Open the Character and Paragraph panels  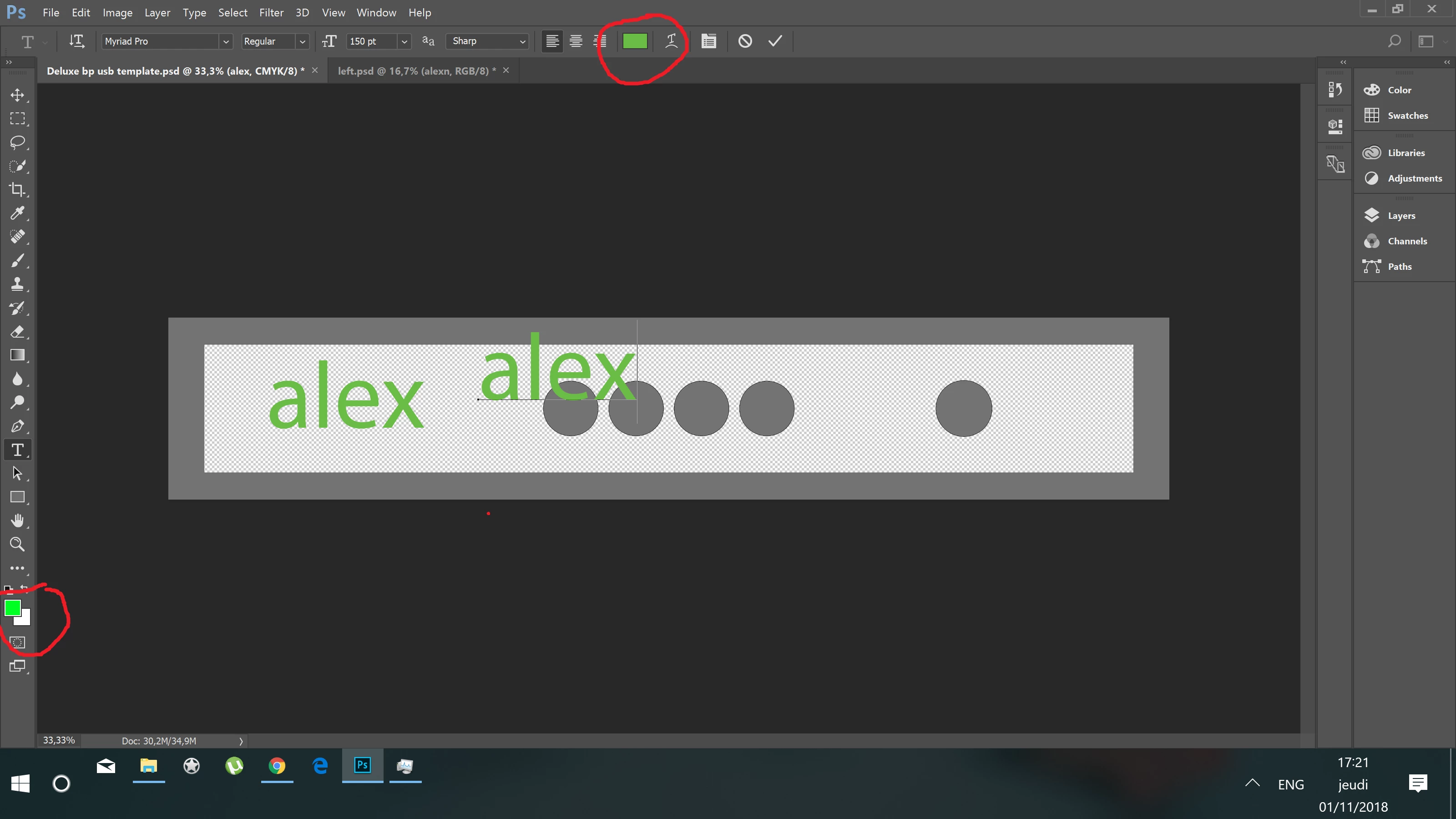pyautogui.click(x=708, y=40)
